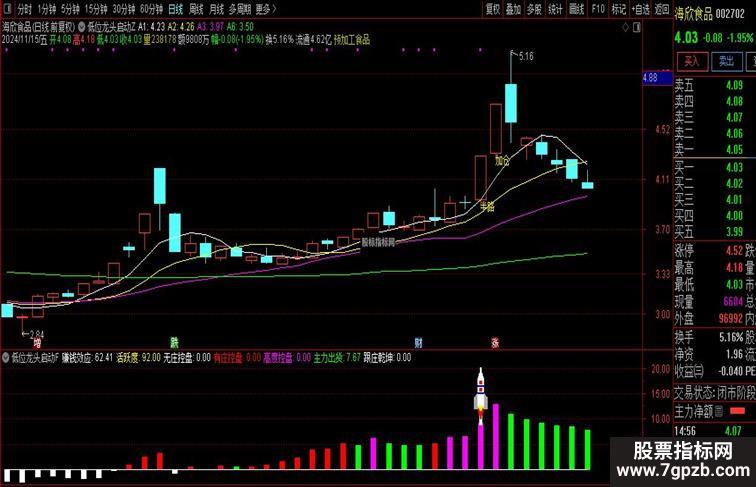Open the 统计 statistics tool

tap(555, 9)
